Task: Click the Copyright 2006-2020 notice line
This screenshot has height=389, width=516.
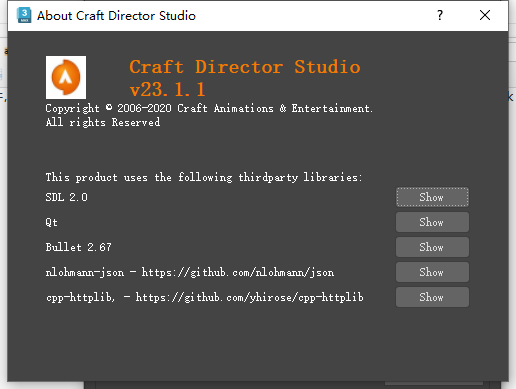Action: 209,108
